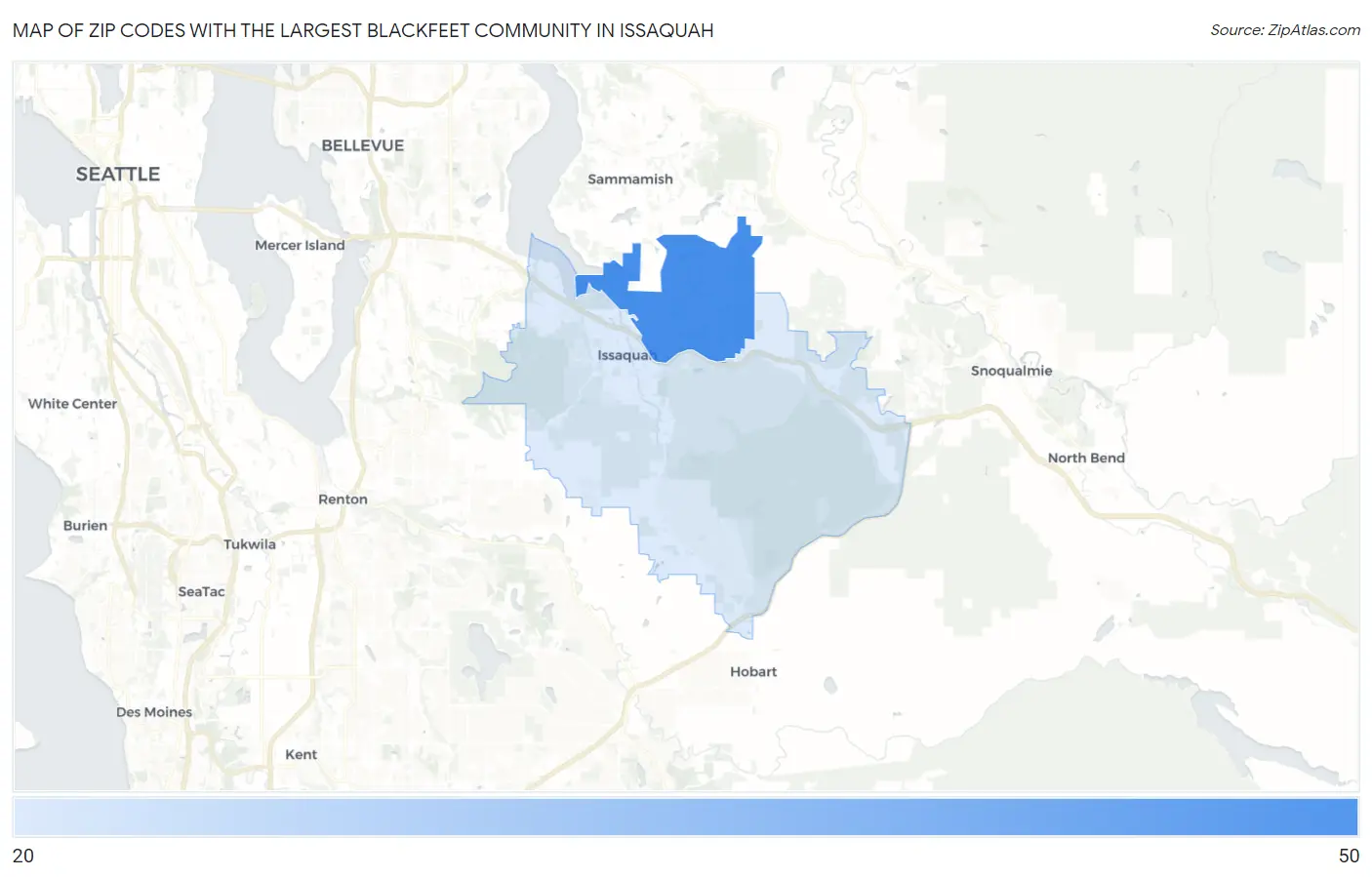Click the Snoqualmie label

pos(1011,371)
